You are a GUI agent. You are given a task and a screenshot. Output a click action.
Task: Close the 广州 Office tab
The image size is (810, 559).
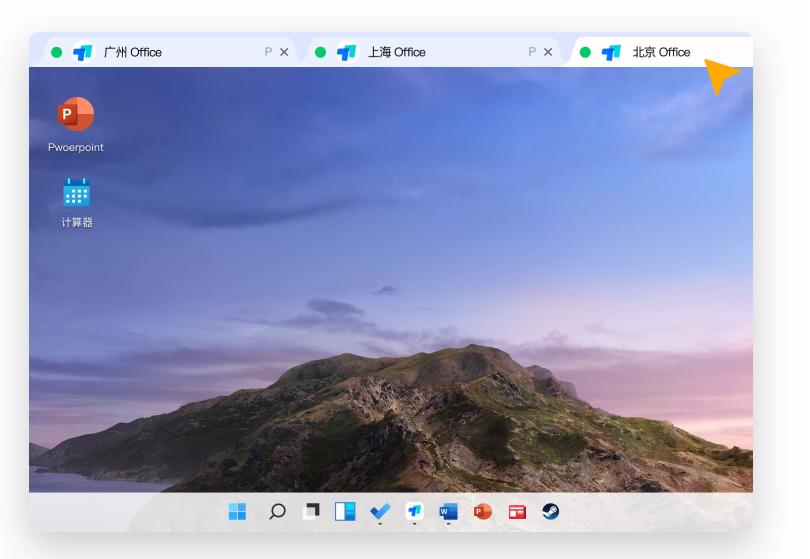[284, 52]
